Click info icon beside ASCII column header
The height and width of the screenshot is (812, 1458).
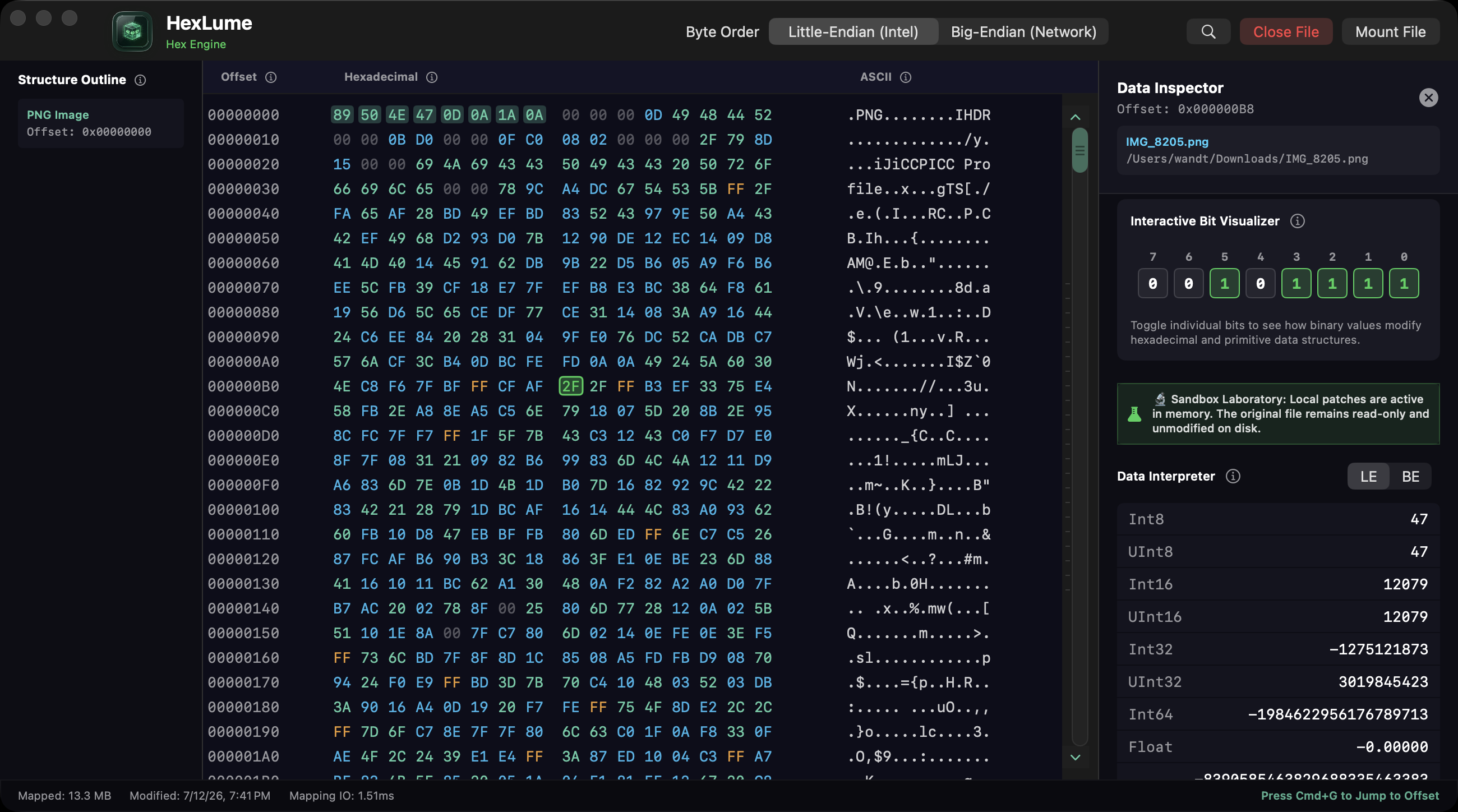[906, 77]
